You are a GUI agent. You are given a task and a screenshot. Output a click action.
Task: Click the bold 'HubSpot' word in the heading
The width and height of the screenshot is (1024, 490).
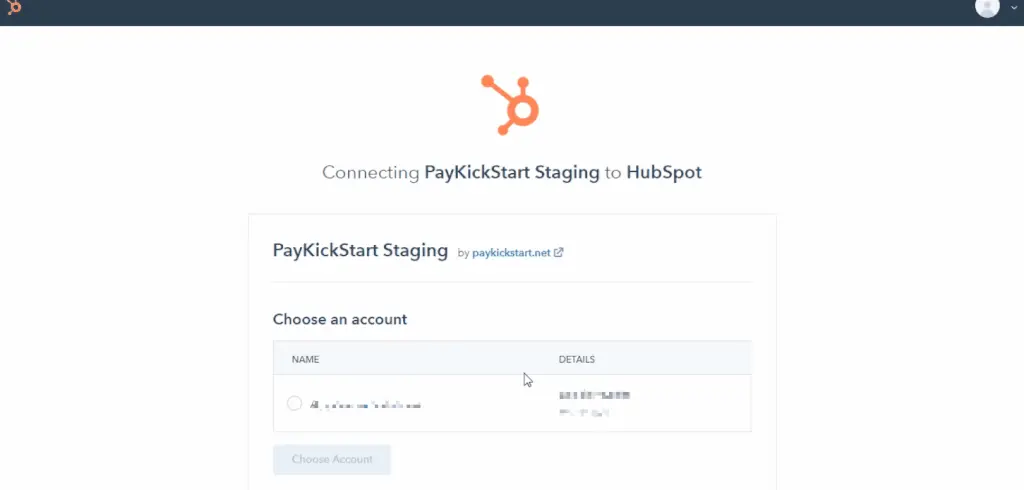(664, 172)
